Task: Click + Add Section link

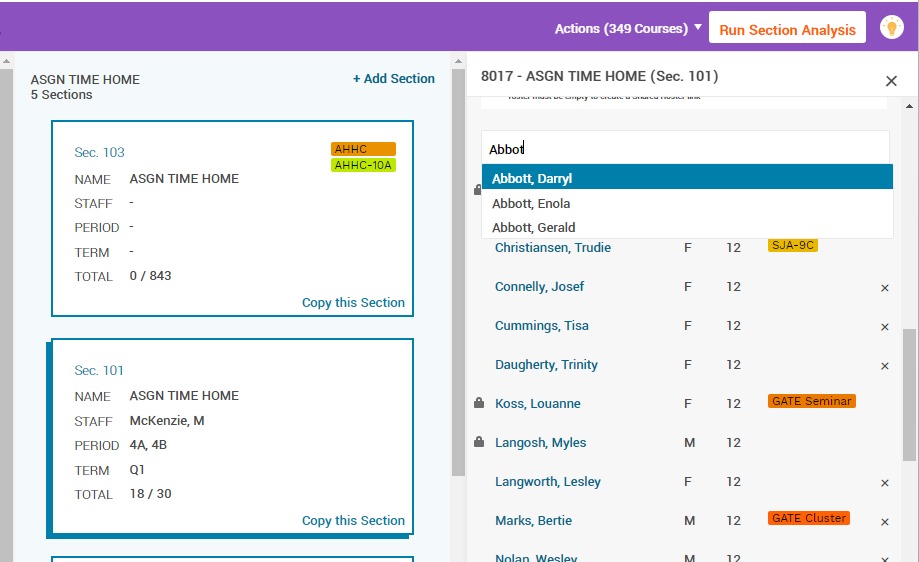Action: point(393,79)
